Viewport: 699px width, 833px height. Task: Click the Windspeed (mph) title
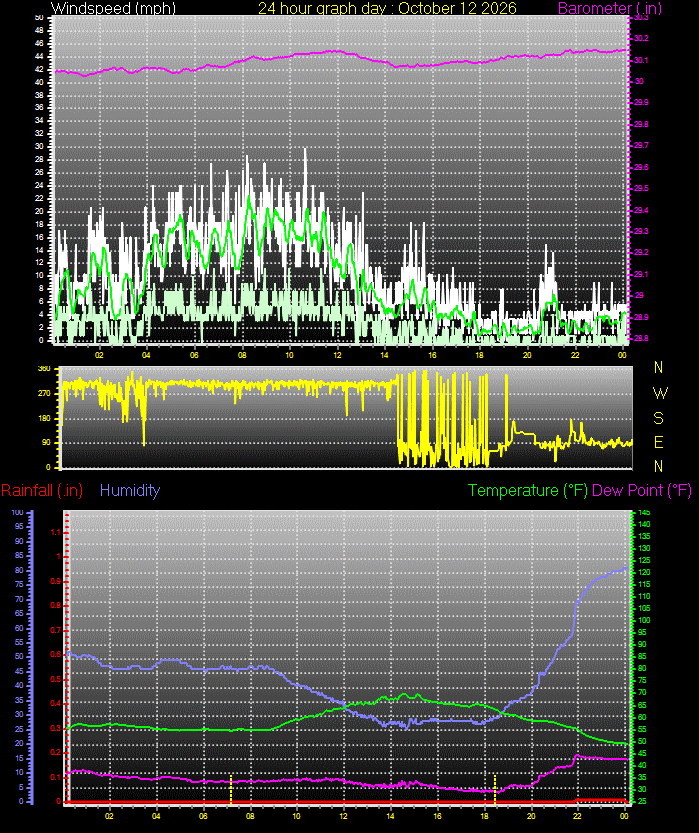point(113,8)
